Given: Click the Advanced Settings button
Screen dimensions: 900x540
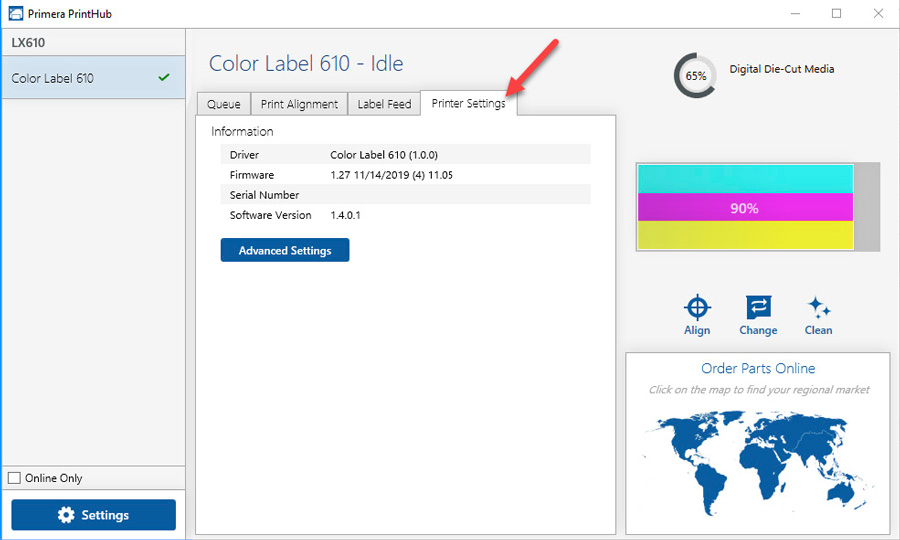Looking at the screenshot, I should 285,250.
